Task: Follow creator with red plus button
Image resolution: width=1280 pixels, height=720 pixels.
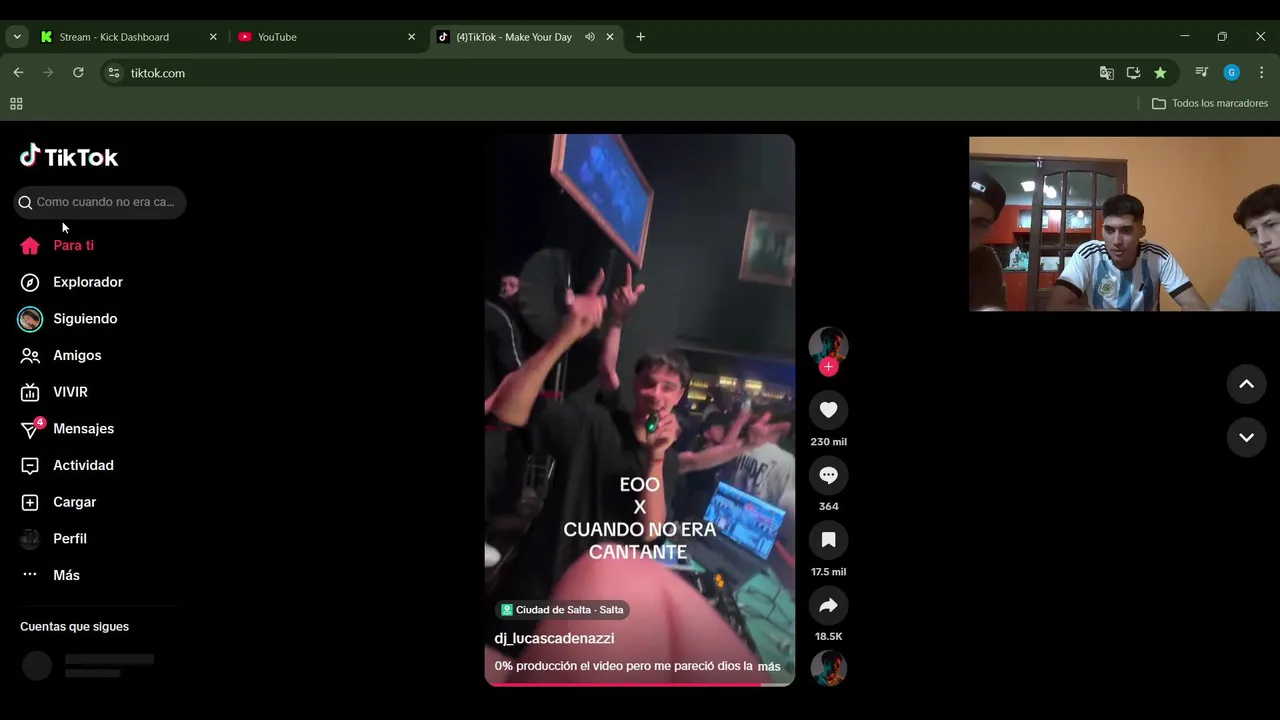Action: click(x=828, y=367)
